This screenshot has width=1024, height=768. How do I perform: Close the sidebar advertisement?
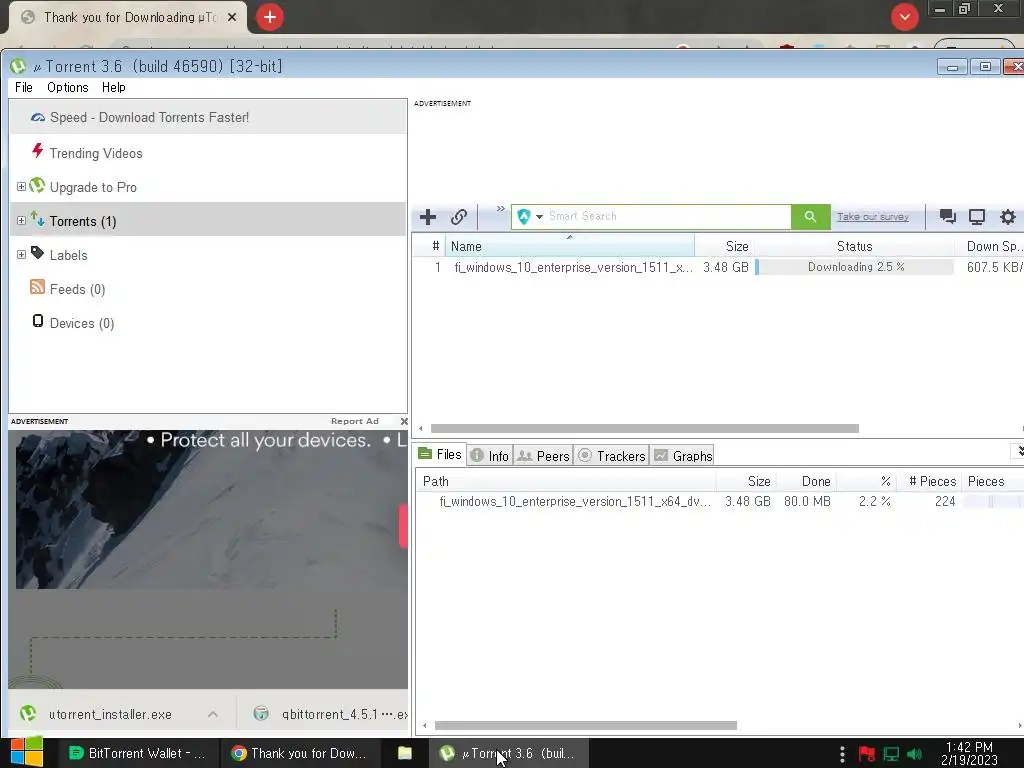click(404, 421)
